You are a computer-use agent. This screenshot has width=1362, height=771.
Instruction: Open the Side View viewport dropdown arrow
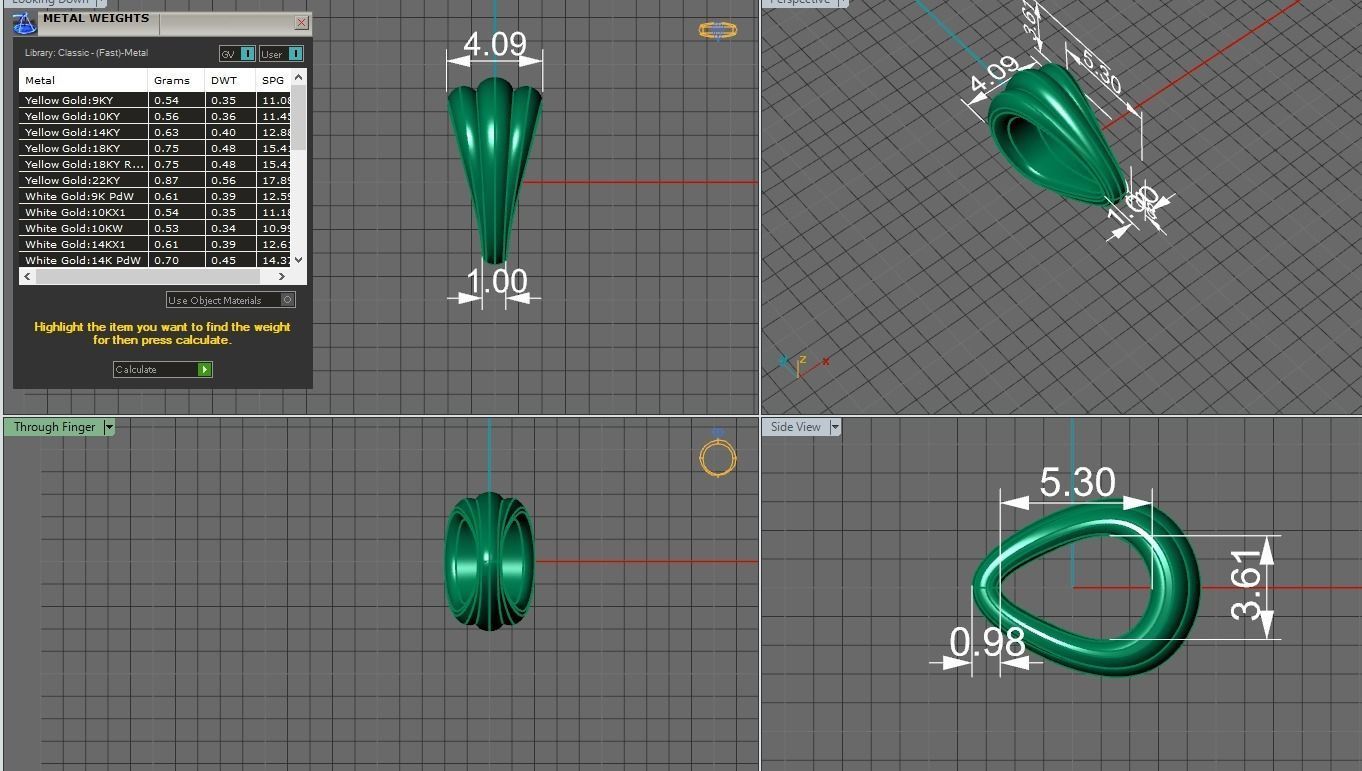pyautogui.click(x=835, y=427)
